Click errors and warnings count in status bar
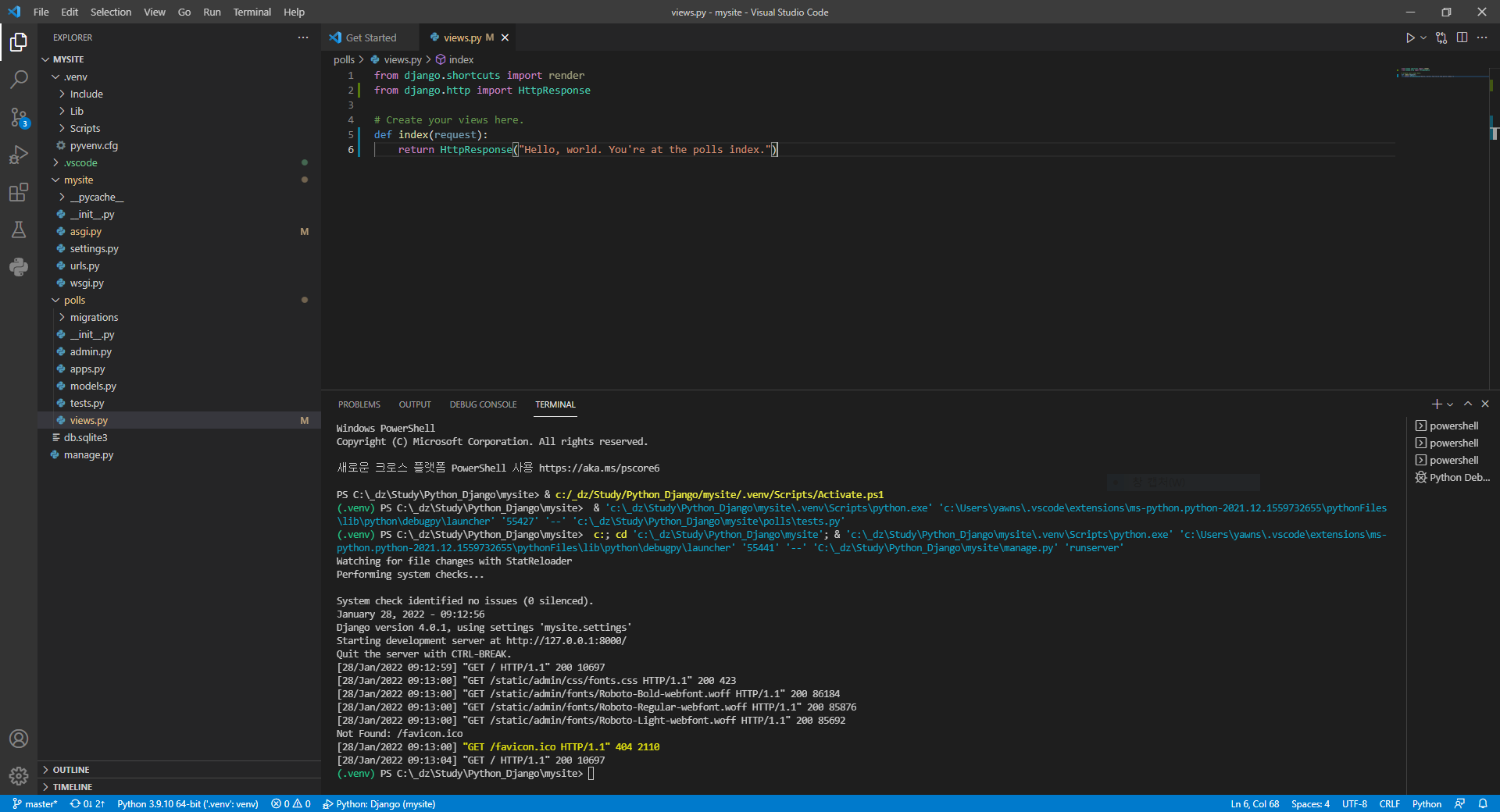Viewport: 1500px width, 812px height. pyautogui.click(x=291, y=803)
